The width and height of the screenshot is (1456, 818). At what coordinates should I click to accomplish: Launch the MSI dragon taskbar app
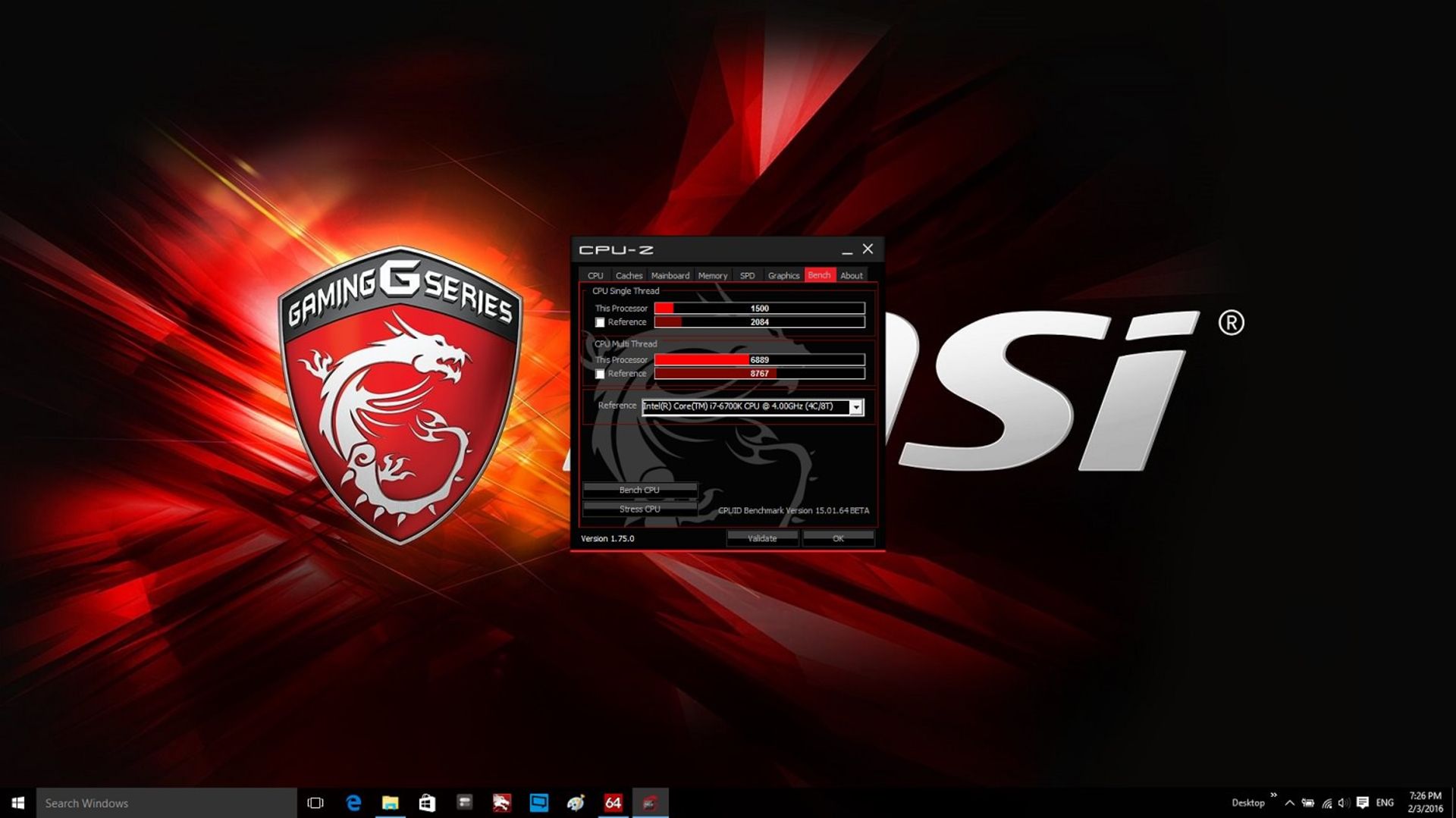pos(501,803)
